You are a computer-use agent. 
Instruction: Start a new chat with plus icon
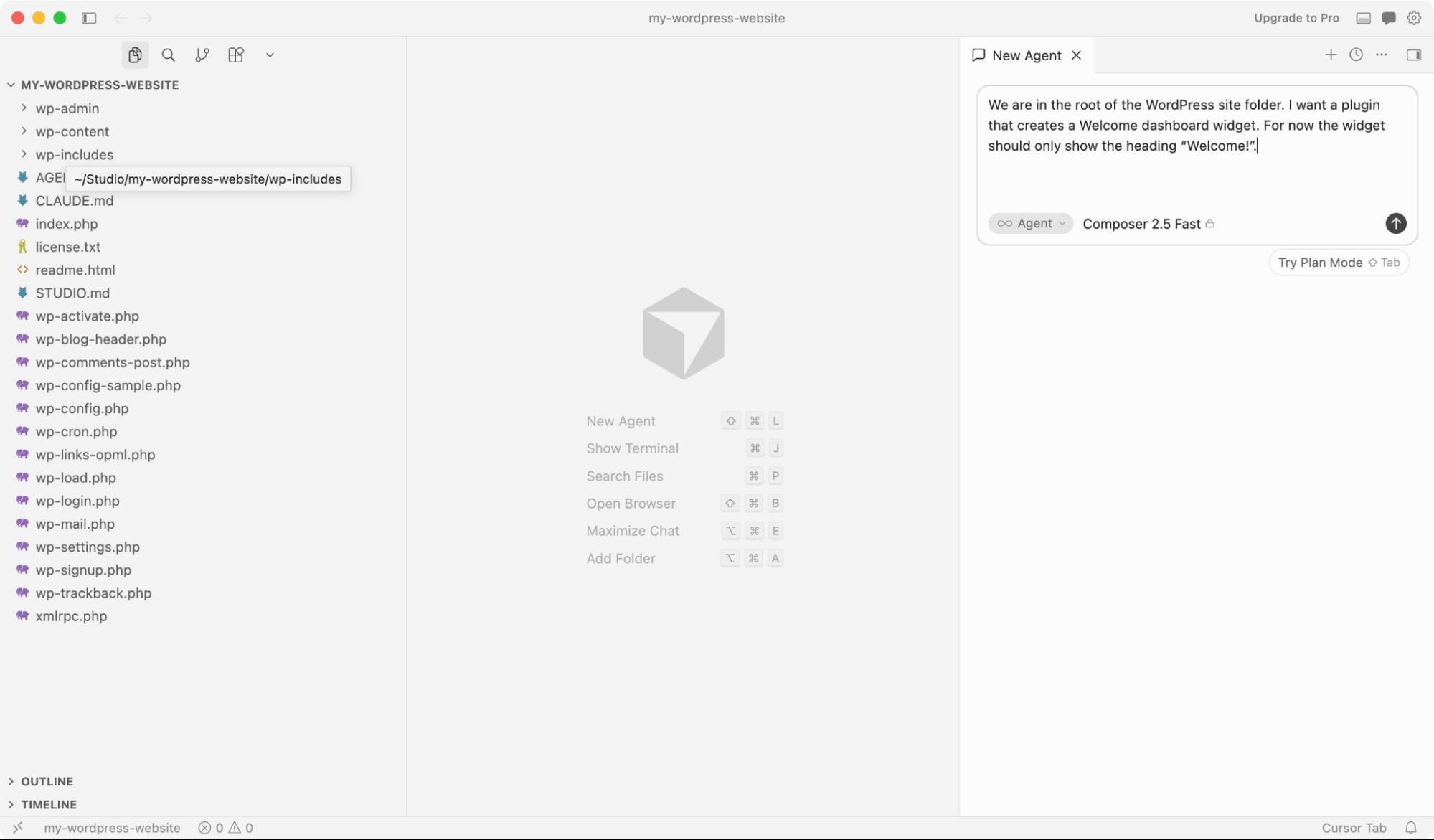tap(1331, 55)
